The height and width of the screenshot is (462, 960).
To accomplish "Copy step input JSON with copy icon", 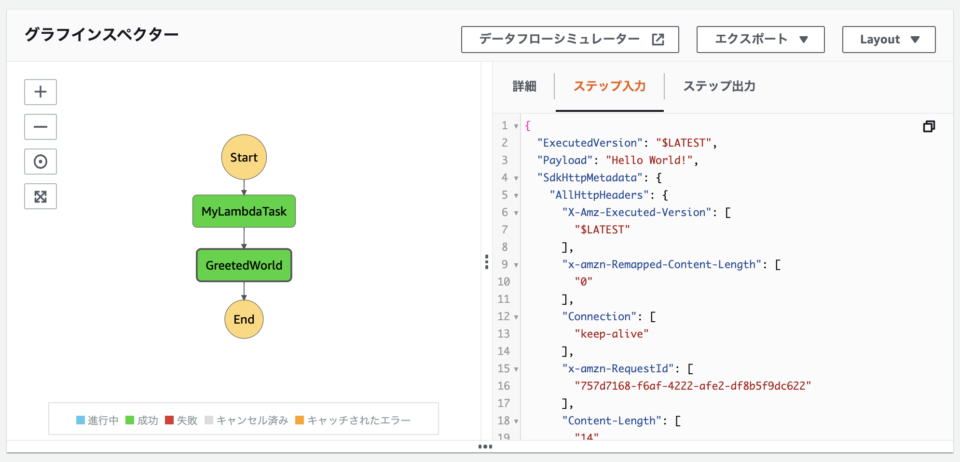I will [928, 127].
